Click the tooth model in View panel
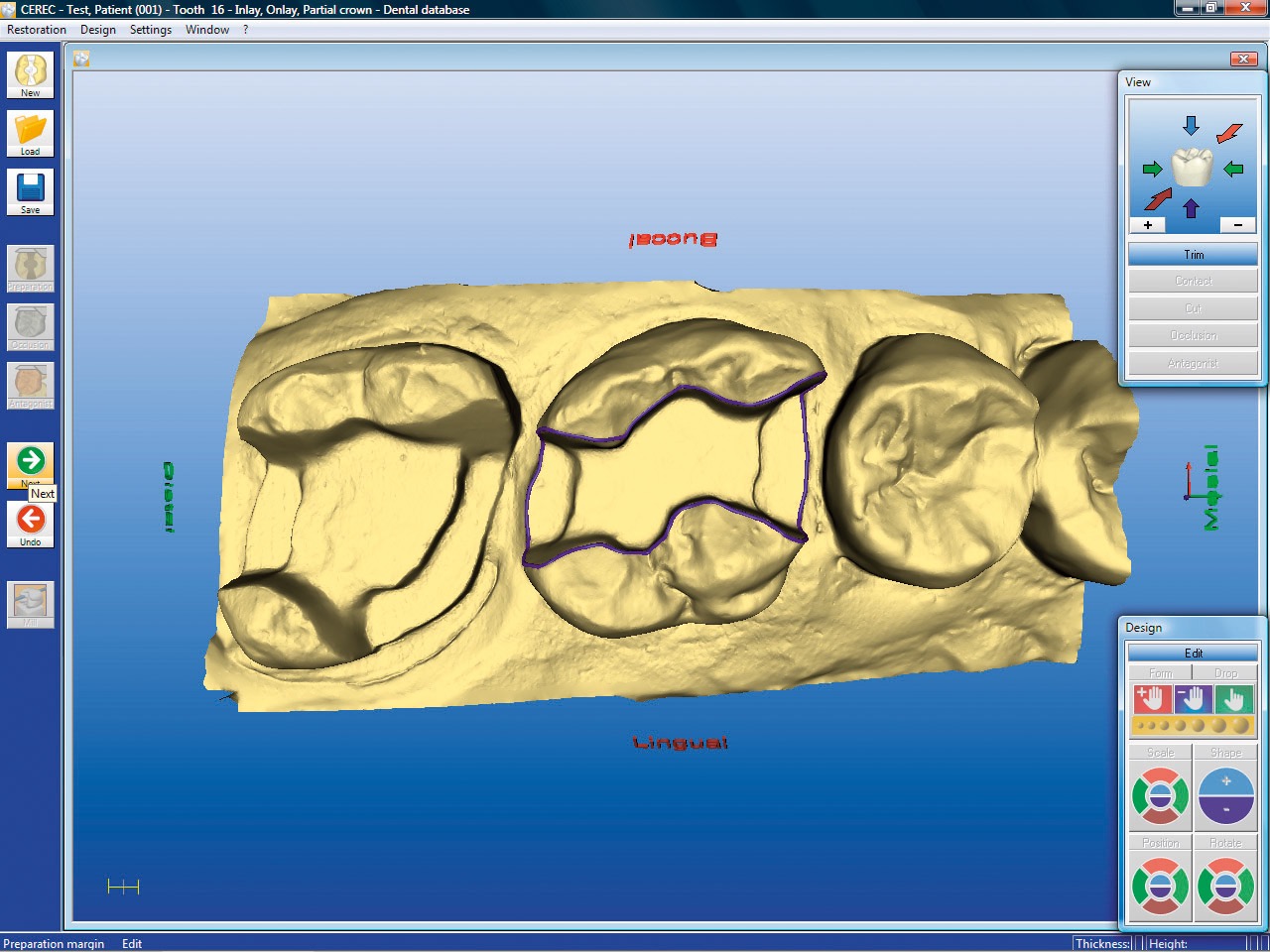Screen dimensions: 1270x952 pyautogui.click(x=1192, y=168)
